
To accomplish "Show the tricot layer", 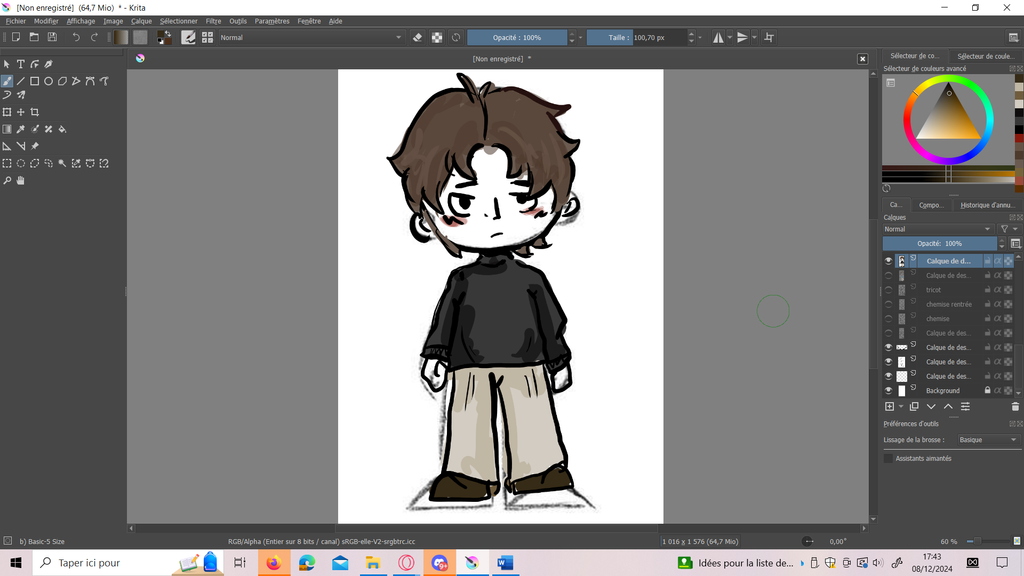I will tap(888, 290).
